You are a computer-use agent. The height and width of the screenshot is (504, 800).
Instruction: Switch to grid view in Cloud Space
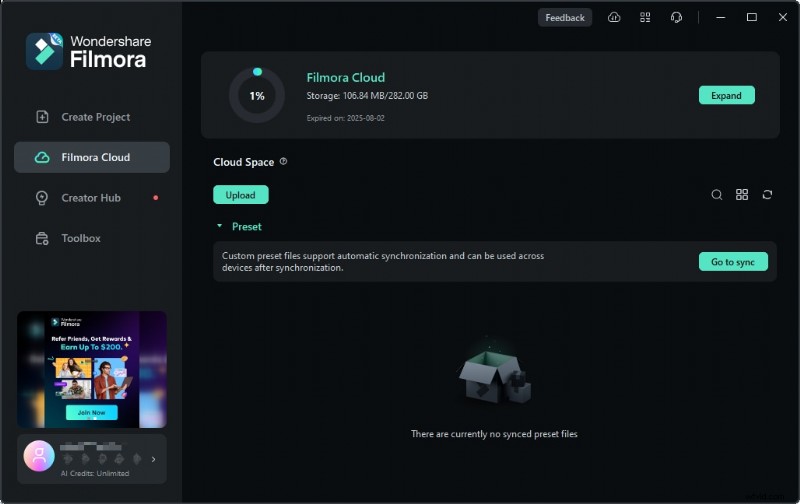[742, 195]
